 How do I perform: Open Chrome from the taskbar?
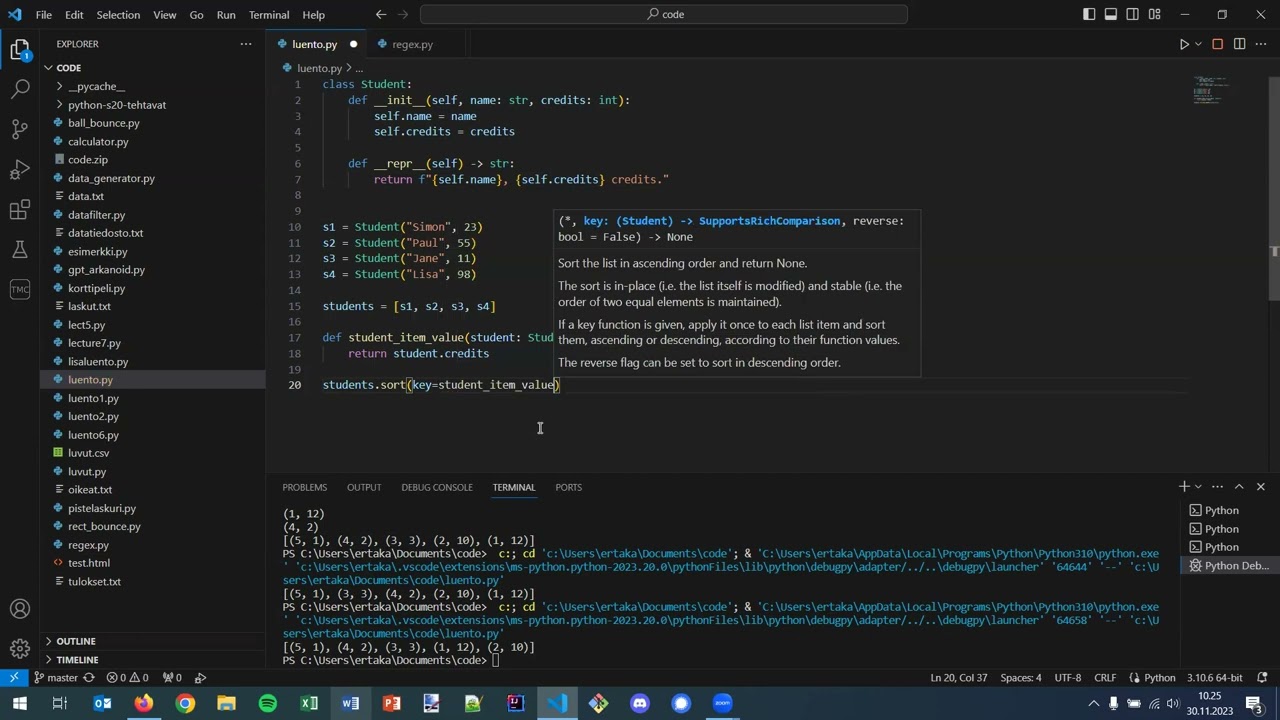185,703
